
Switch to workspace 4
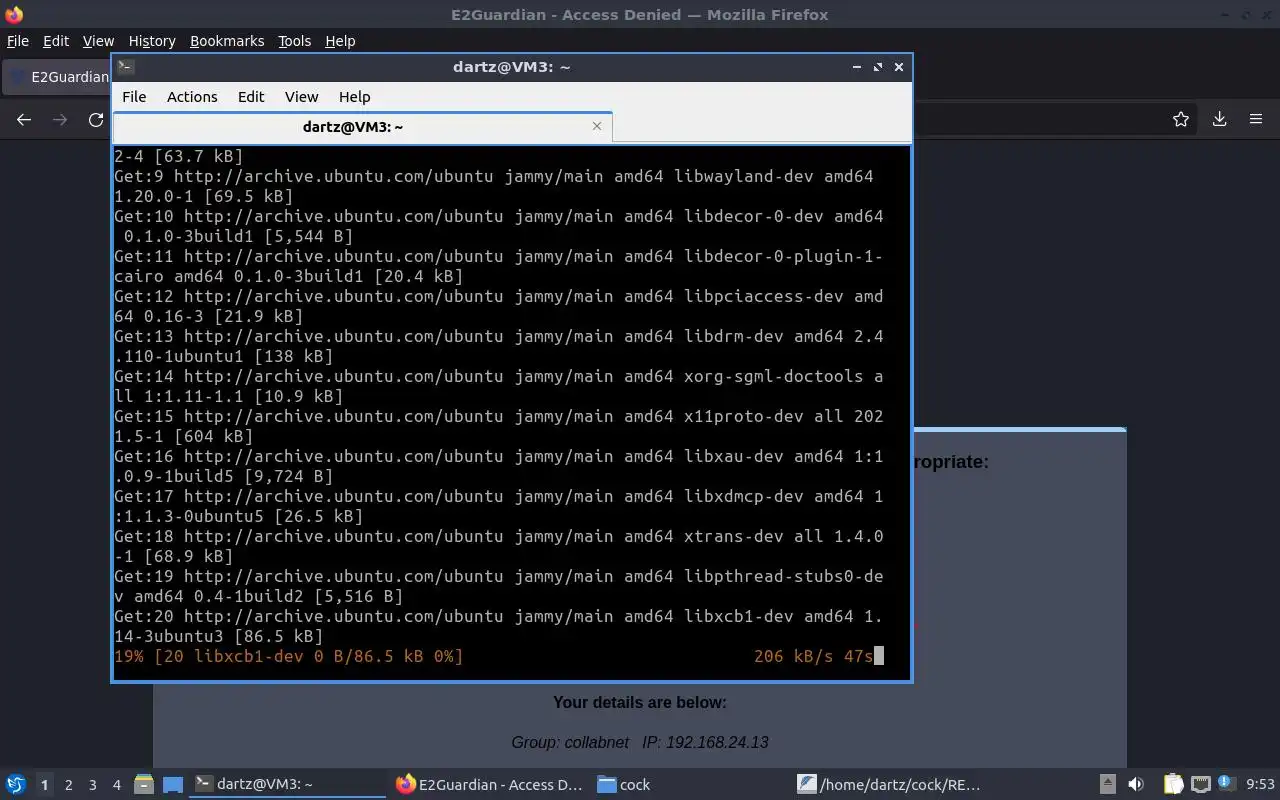(116, 785)
